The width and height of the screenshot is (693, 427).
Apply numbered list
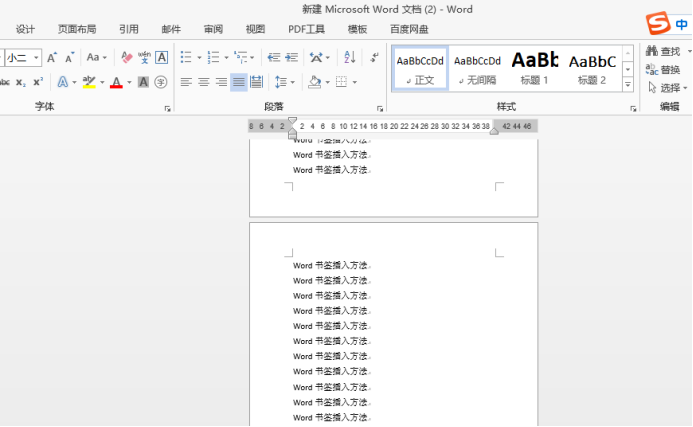(213, 57)
